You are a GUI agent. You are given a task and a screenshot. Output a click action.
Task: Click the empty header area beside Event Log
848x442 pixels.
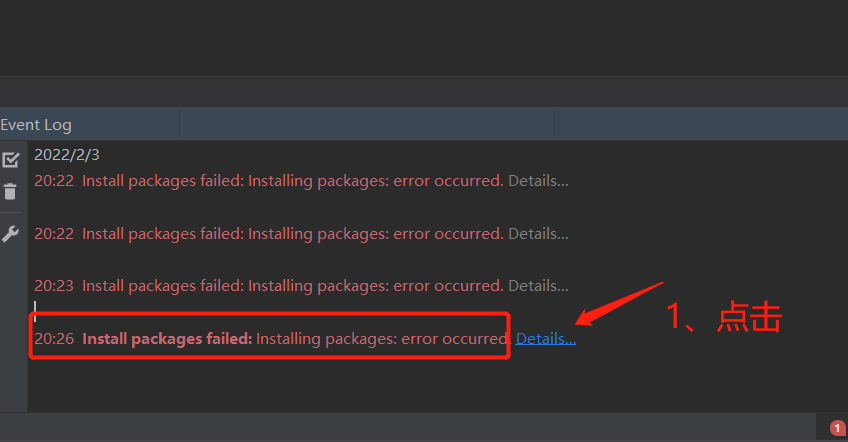pyautogui.click(x=367, y=124)
